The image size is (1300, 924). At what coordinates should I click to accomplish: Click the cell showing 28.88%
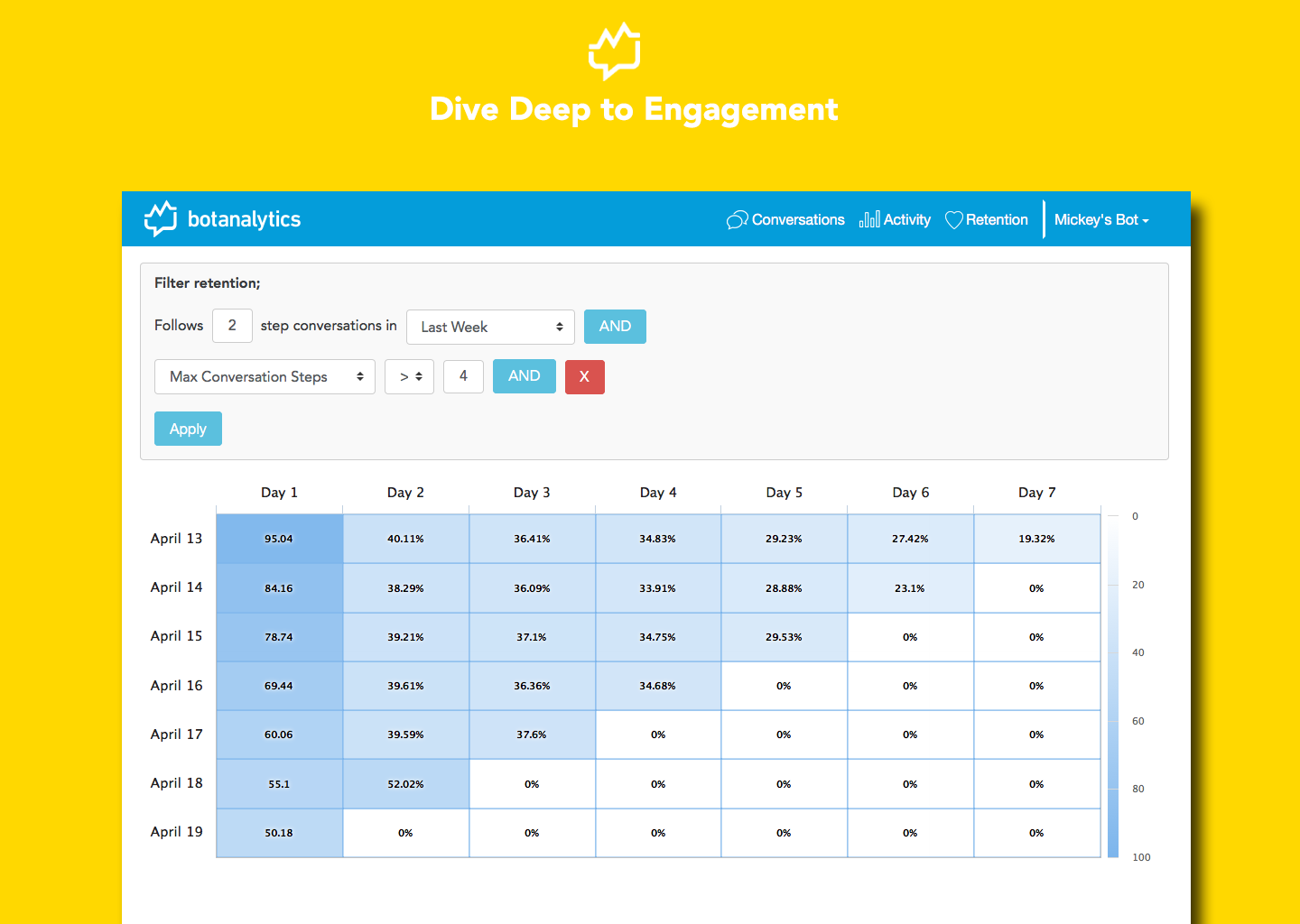coord(784,588)
